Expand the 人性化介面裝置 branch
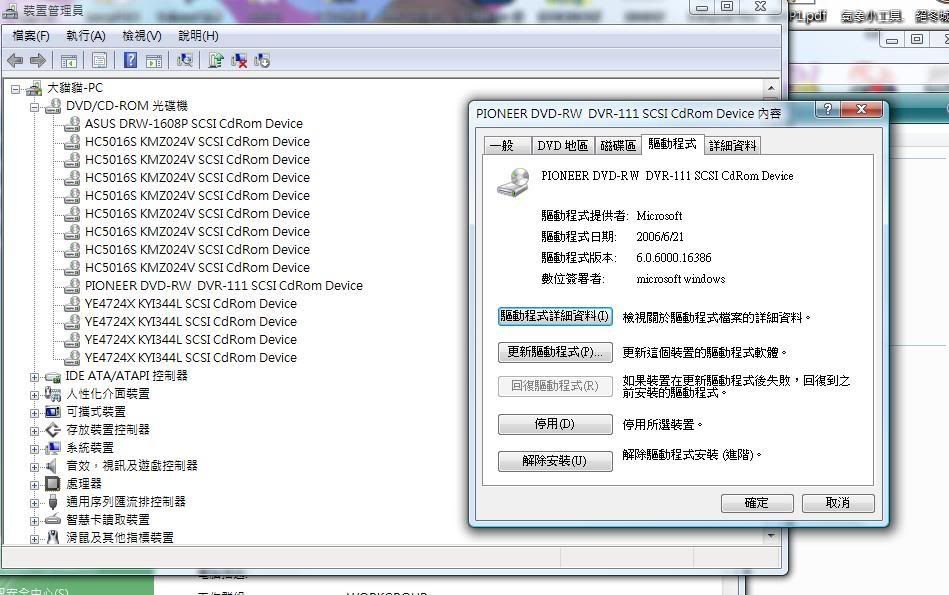 pos(34,395)
